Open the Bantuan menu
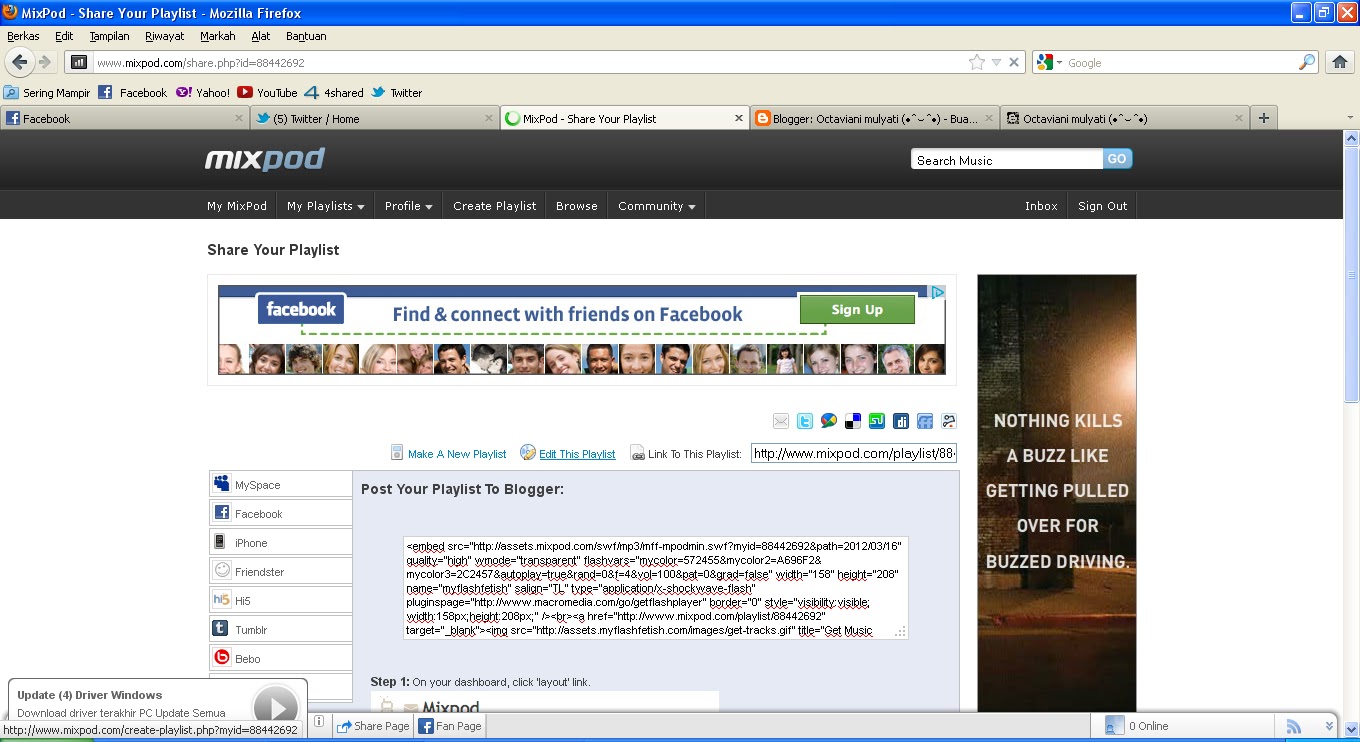1360x742 pixels. click(x=306, y=36)
